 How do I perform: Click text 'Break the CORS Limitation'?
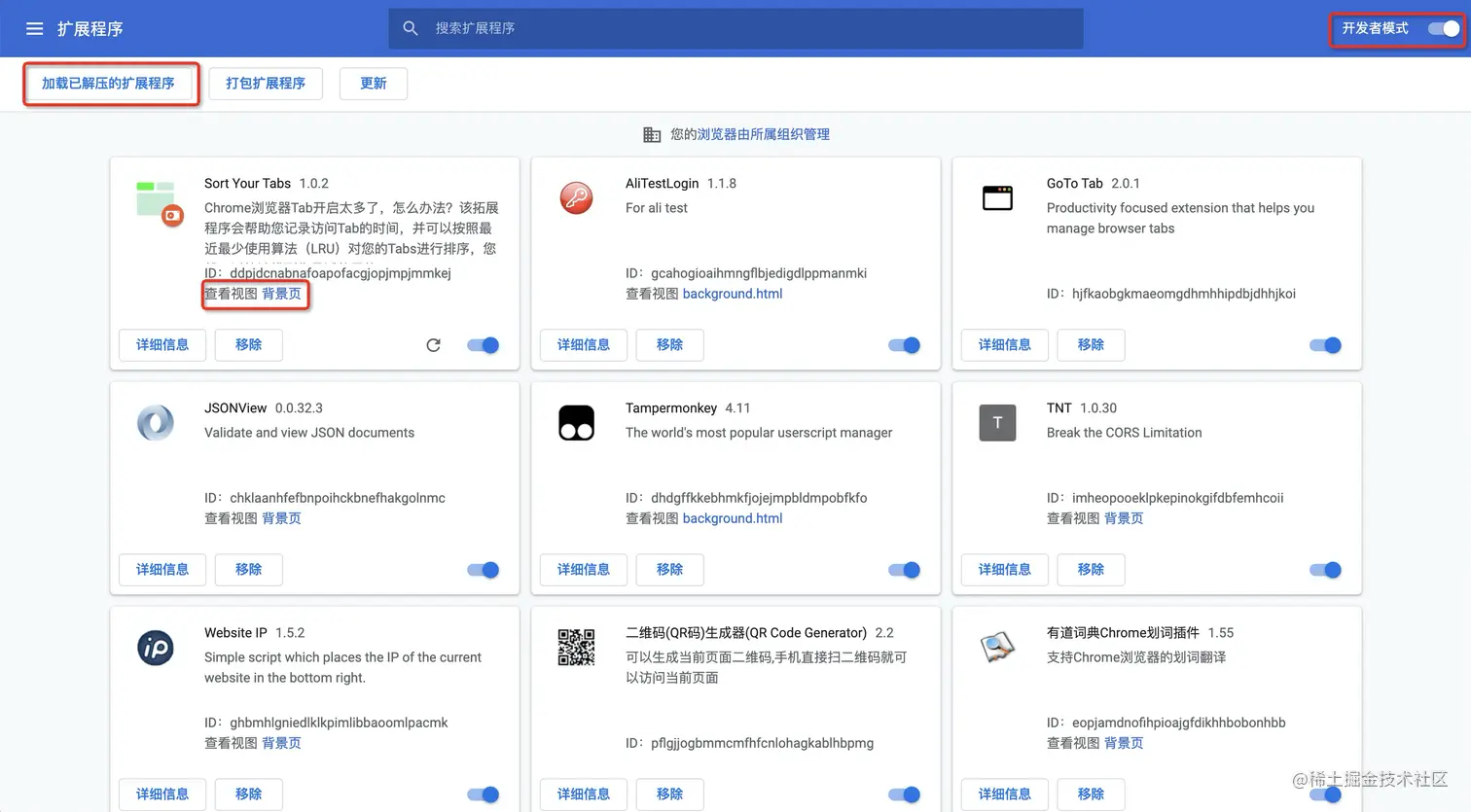1124,433
